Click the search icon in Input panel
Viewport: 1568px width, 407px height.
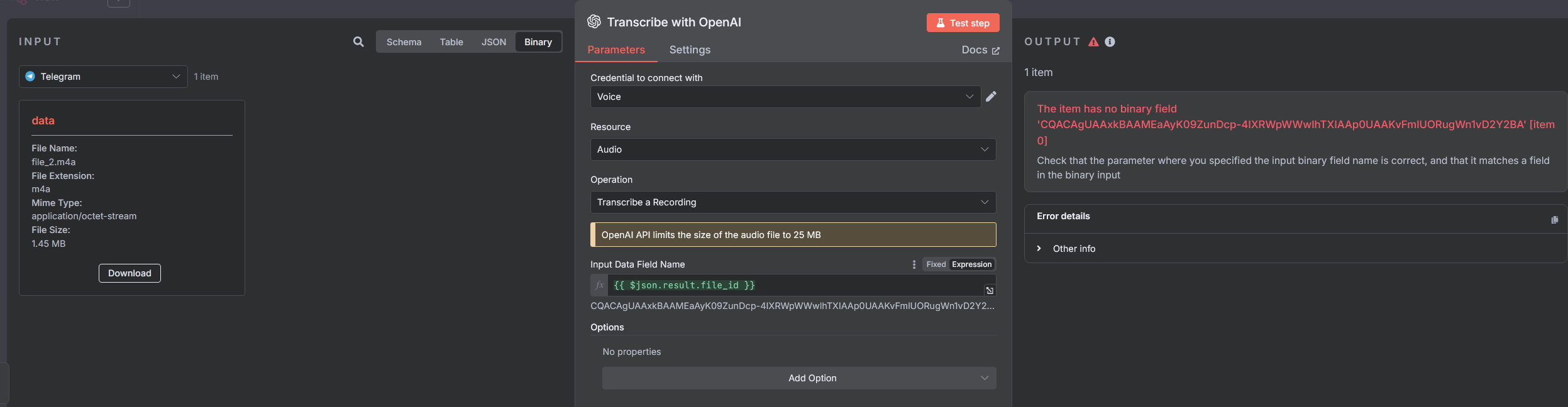358,41
